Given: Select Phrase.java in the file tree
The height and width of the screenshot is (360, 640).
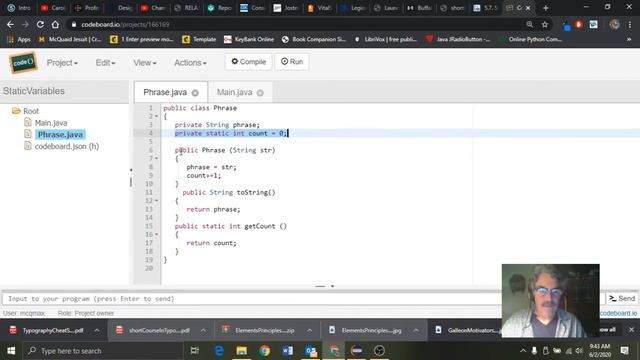Looking at the screenshot, I should pos(60,135).
